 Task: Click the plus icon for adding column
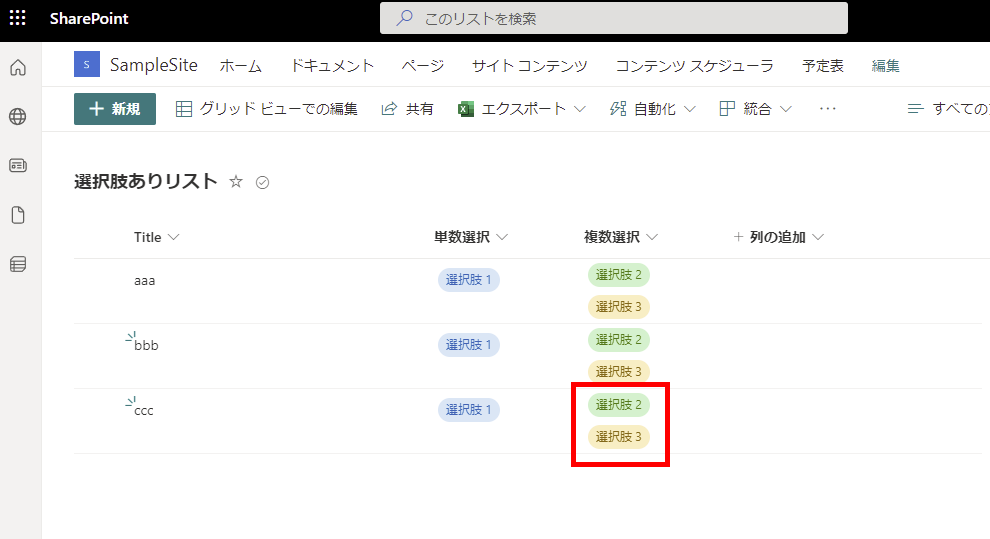[x=738, y=237]
